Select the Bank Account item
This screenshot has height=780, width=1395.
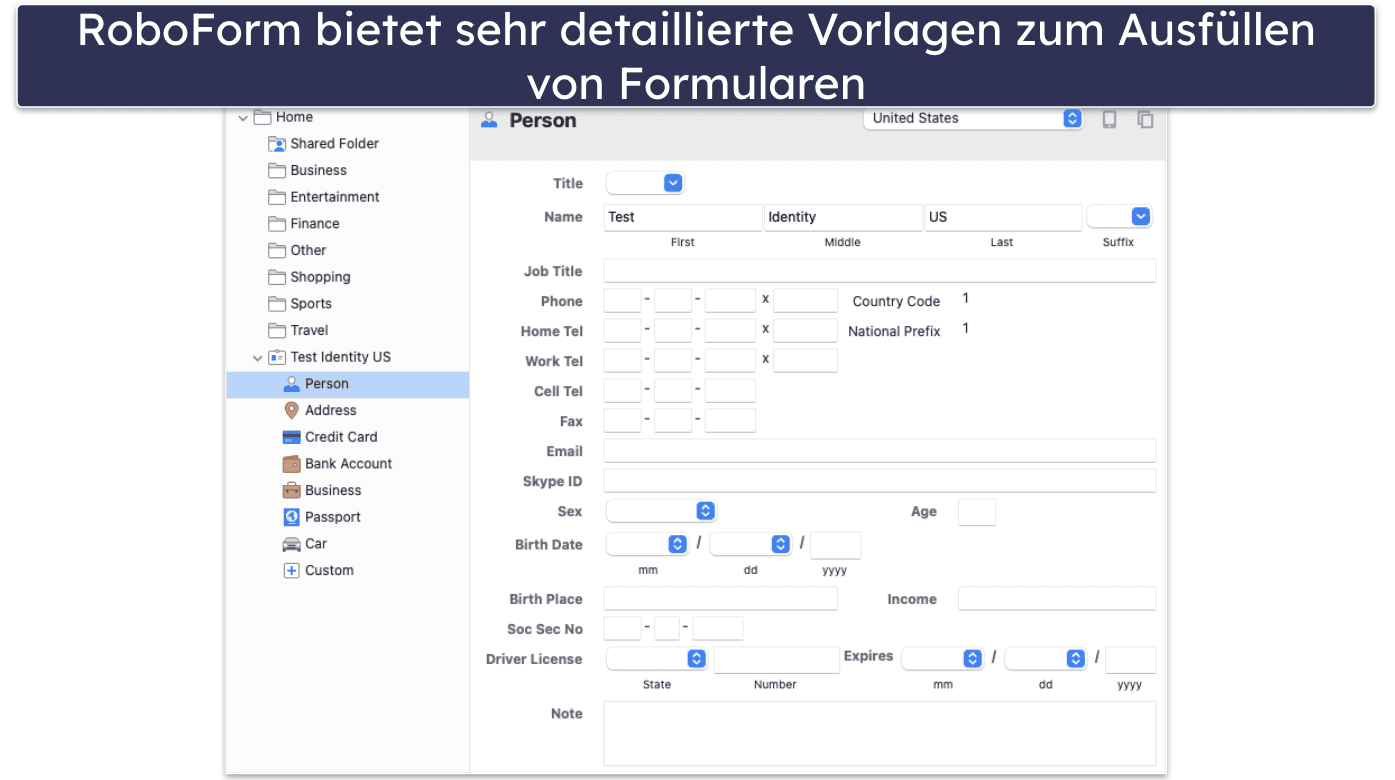pyautogui.click(x=348, y=464)
